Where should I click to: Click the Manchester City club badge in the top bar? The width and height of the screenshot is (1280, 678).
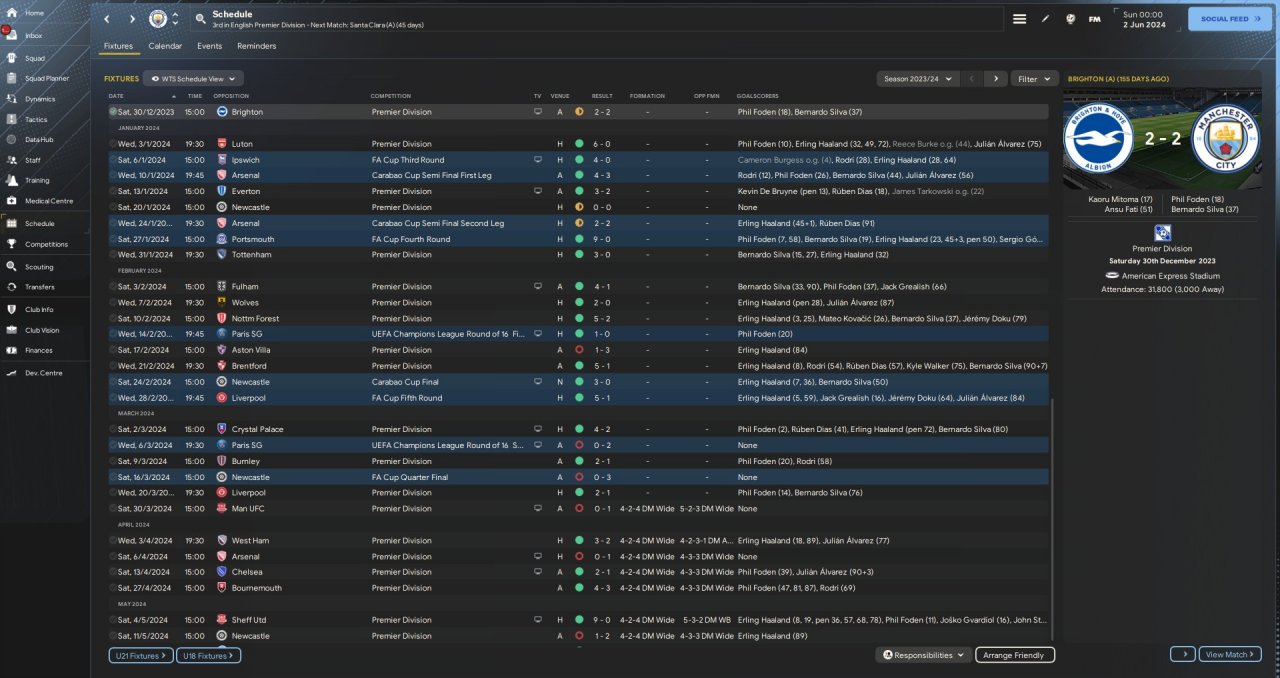pyautogui.click(x=158, y=19)
